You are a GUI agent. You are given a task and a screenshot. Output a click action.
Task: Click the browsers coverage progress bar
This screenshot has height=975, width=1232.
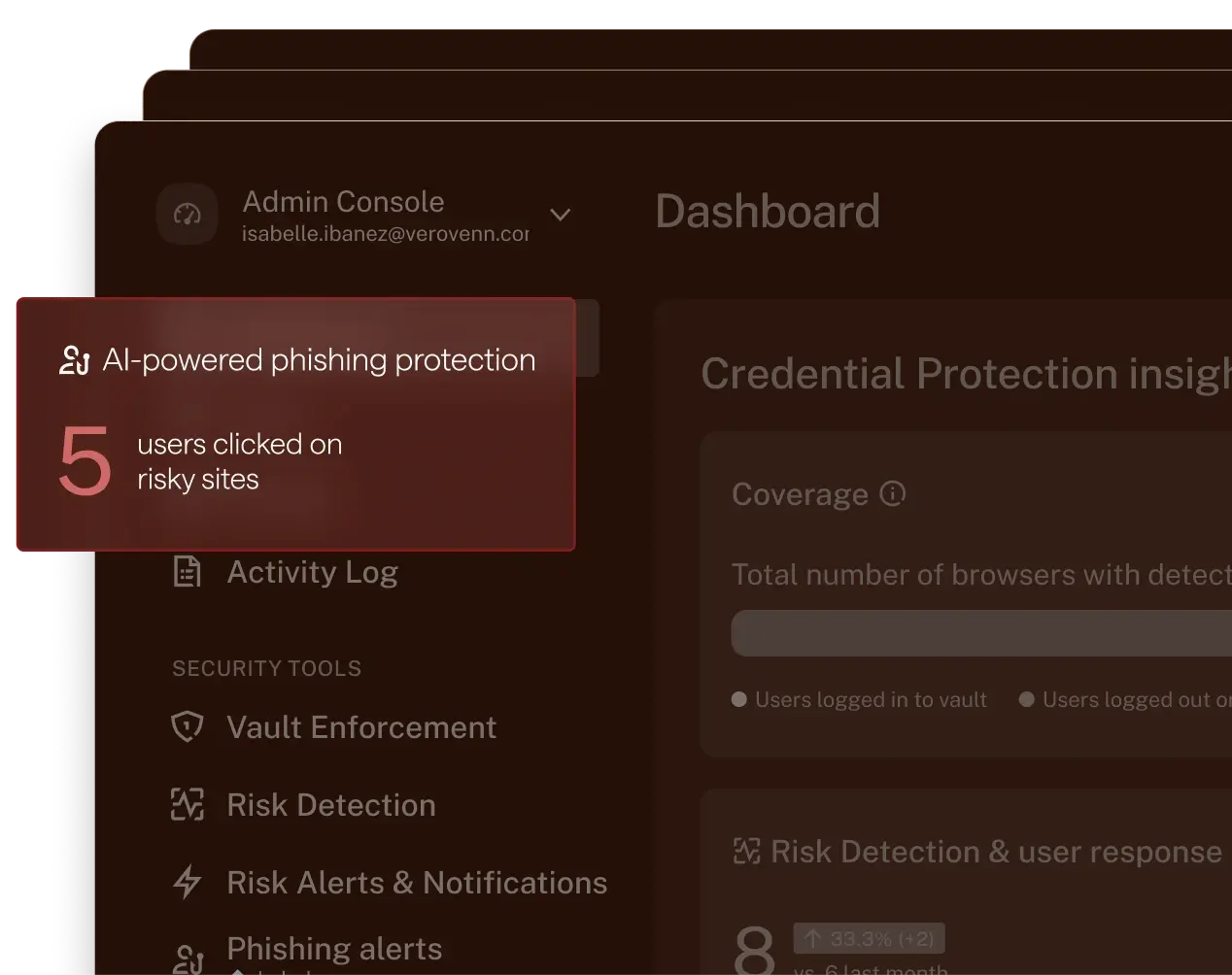(x=981, y=633)
